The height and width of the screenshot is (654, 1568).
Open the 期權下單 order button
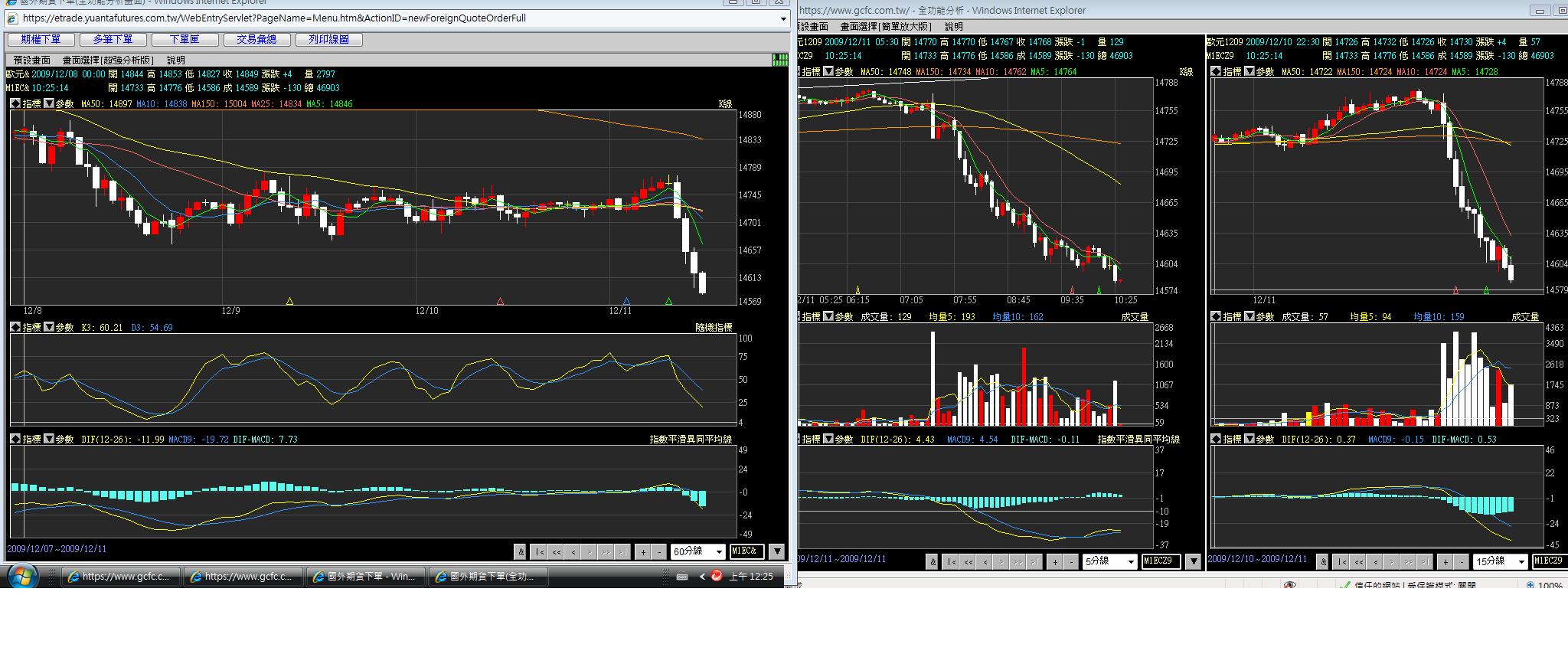click(41, 40)
